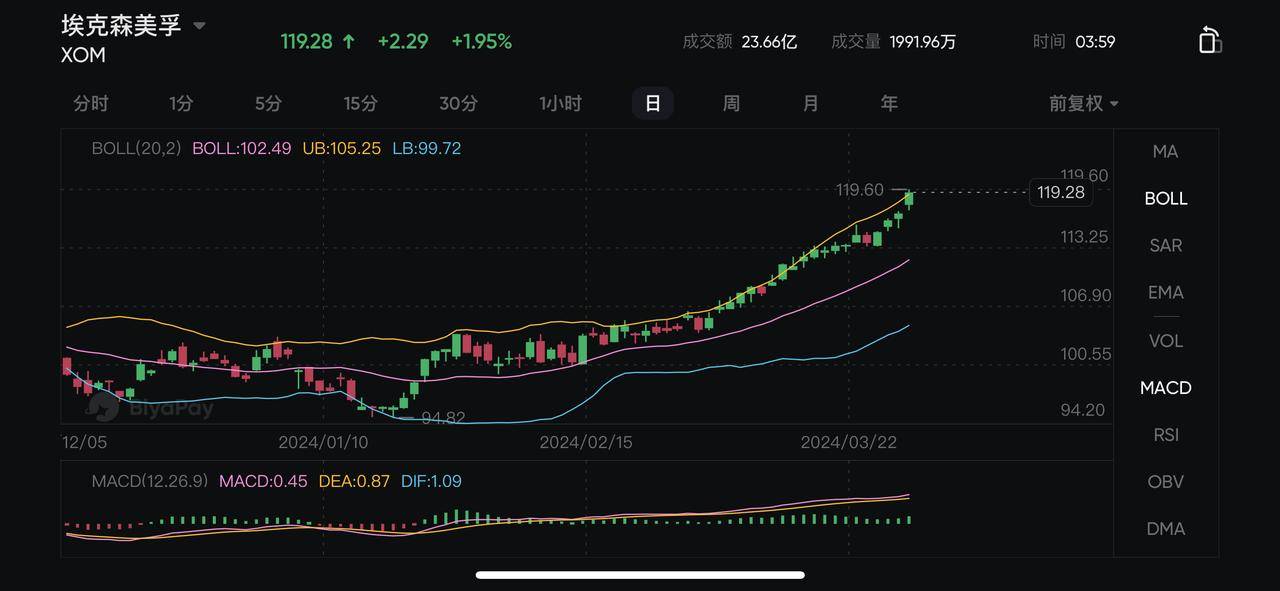Tap the DIF:1.09 readout
This screenshot has height=591, width=1280.
pyautogui.click(x=431, y=481)
